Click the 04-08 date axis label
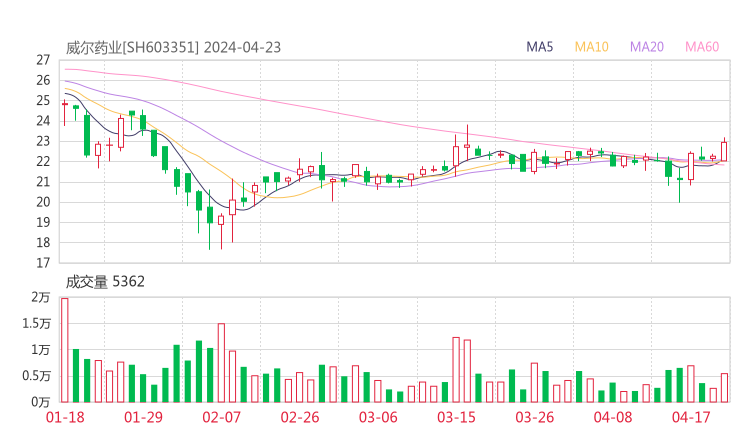This screenshot has height=440, width=740. pyautogui.click(x=613, y=417)
